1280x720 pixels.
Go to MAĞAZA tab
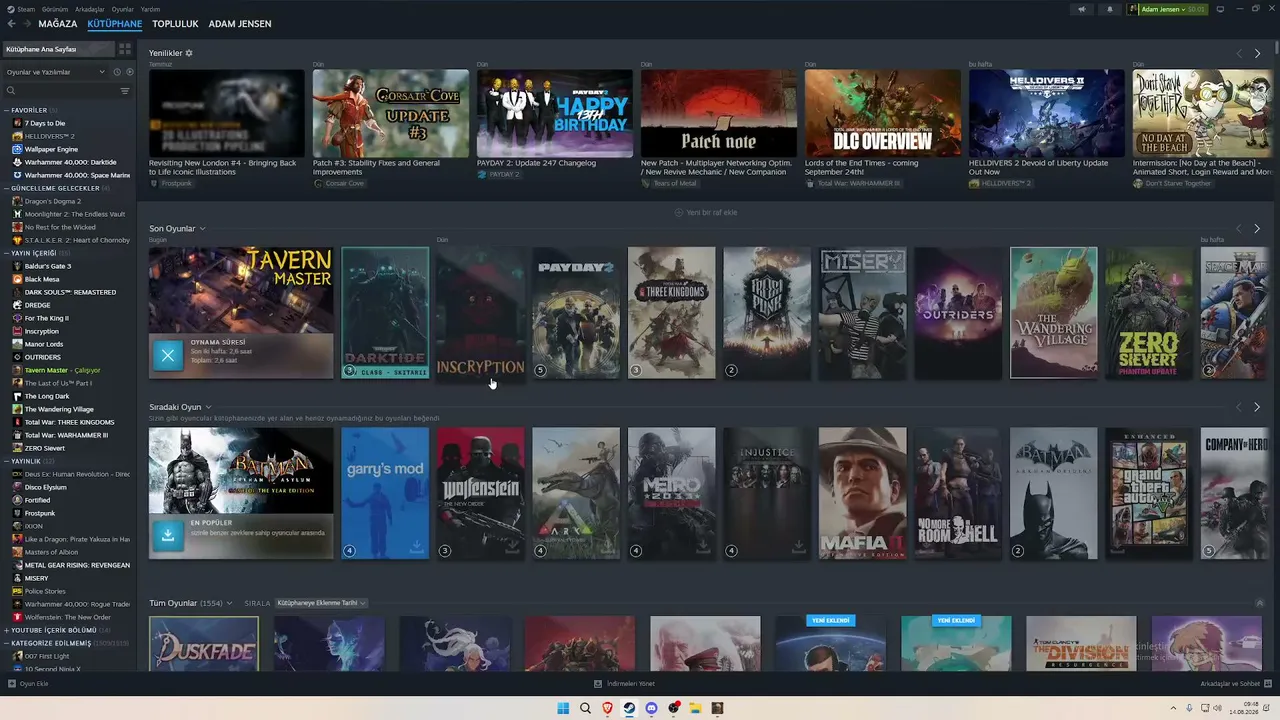[58, 24]
